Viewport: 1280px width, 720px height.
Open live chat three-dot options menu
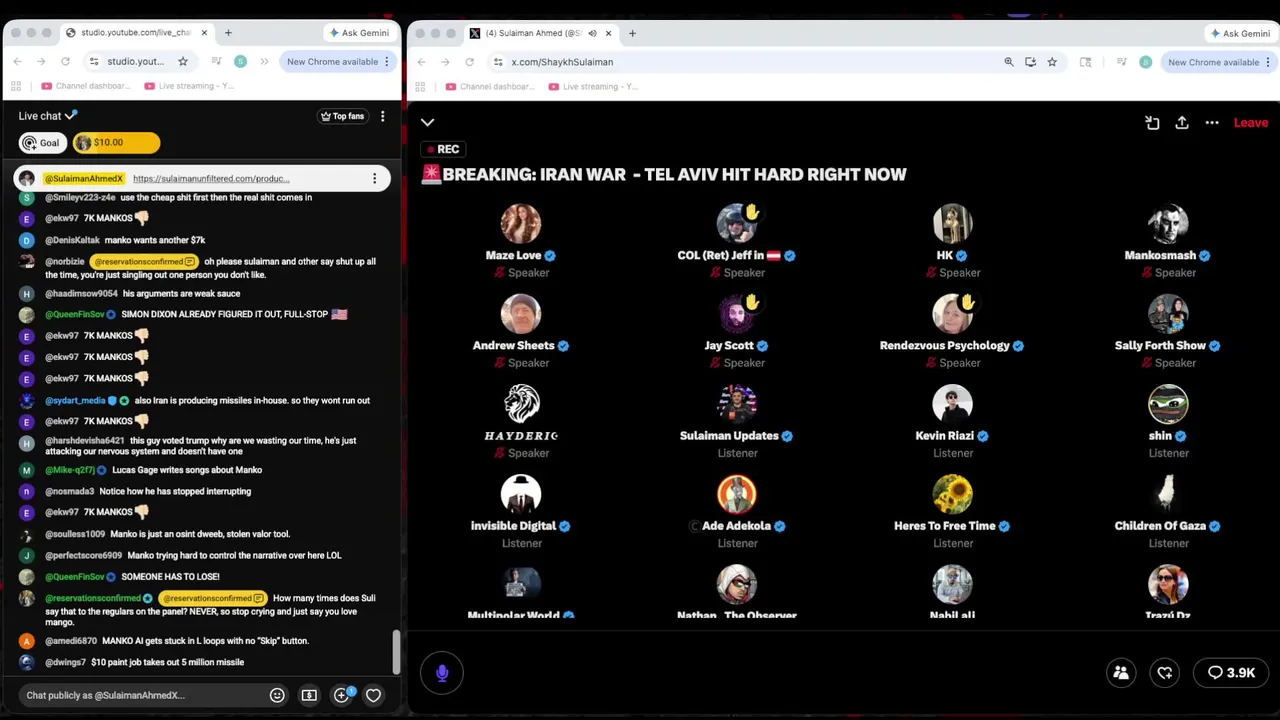[382, 116]
